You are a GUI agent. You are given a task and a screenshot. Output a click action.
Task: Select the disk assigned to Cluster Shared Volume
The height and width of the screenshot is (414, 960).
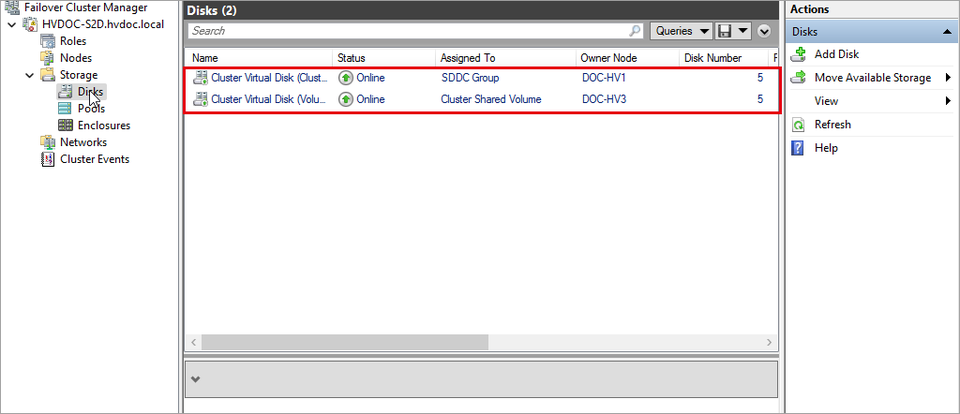tap(482, 99)
